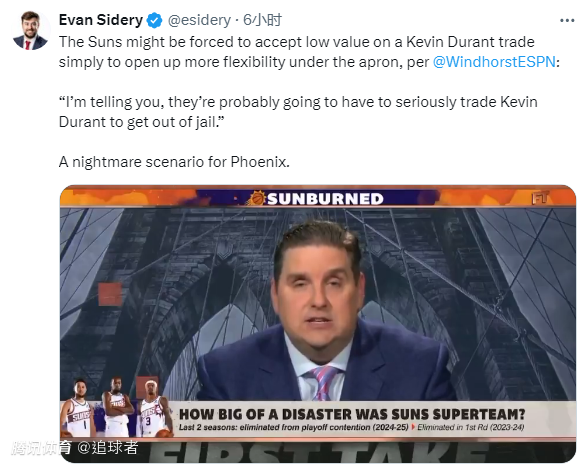Click the SUNBURNED banner title
This screenshot has height=465, width=583.
pos(325,199)
